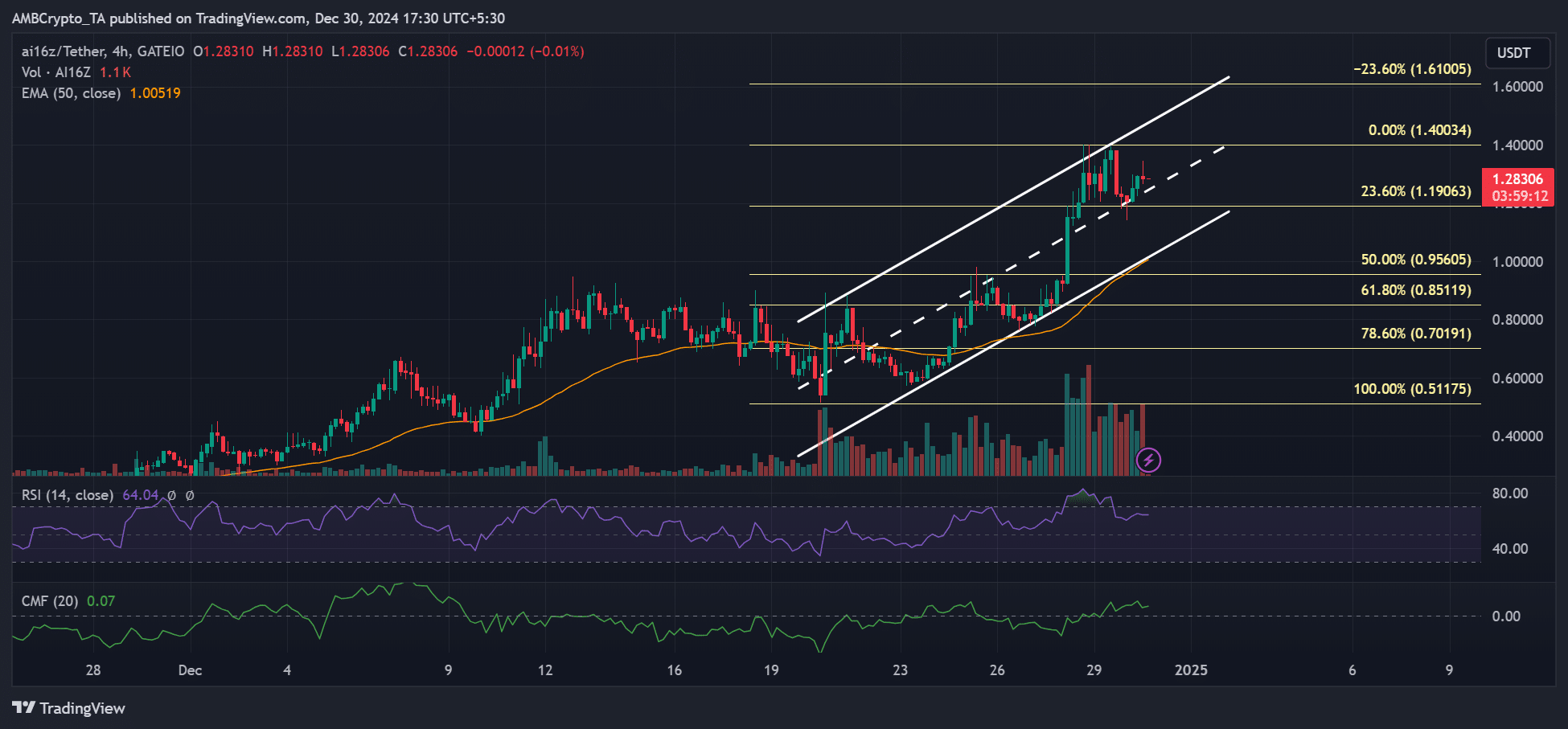
Task: Click the high value H1.28310
Action: pyautogui.click(x=293, y=51)
